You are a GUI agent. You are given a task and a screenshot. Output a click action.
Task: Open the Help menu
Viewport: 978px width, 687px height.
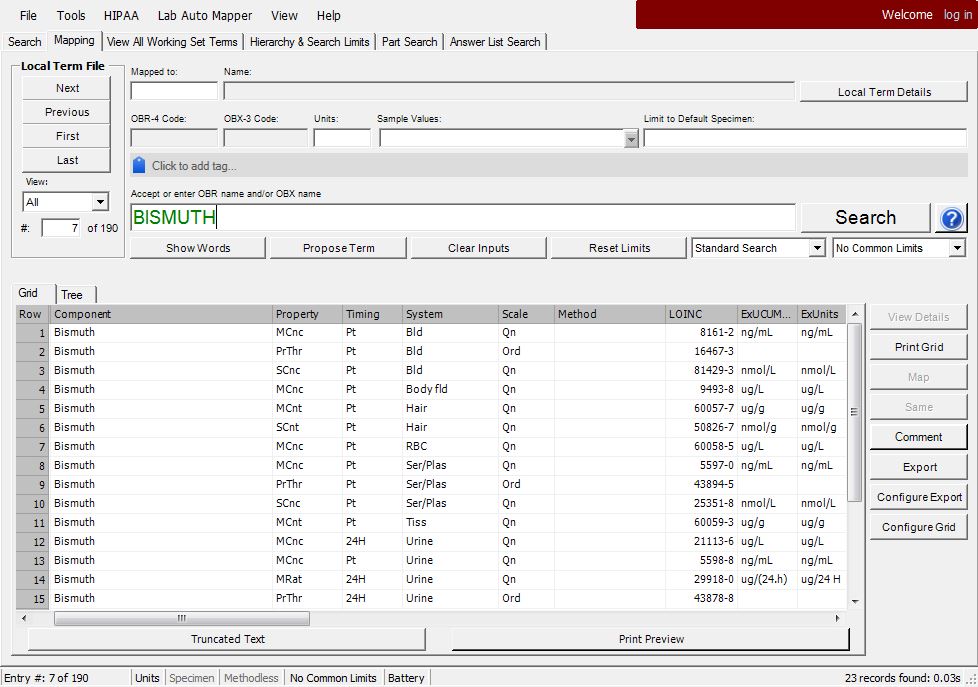click(329, 16)
